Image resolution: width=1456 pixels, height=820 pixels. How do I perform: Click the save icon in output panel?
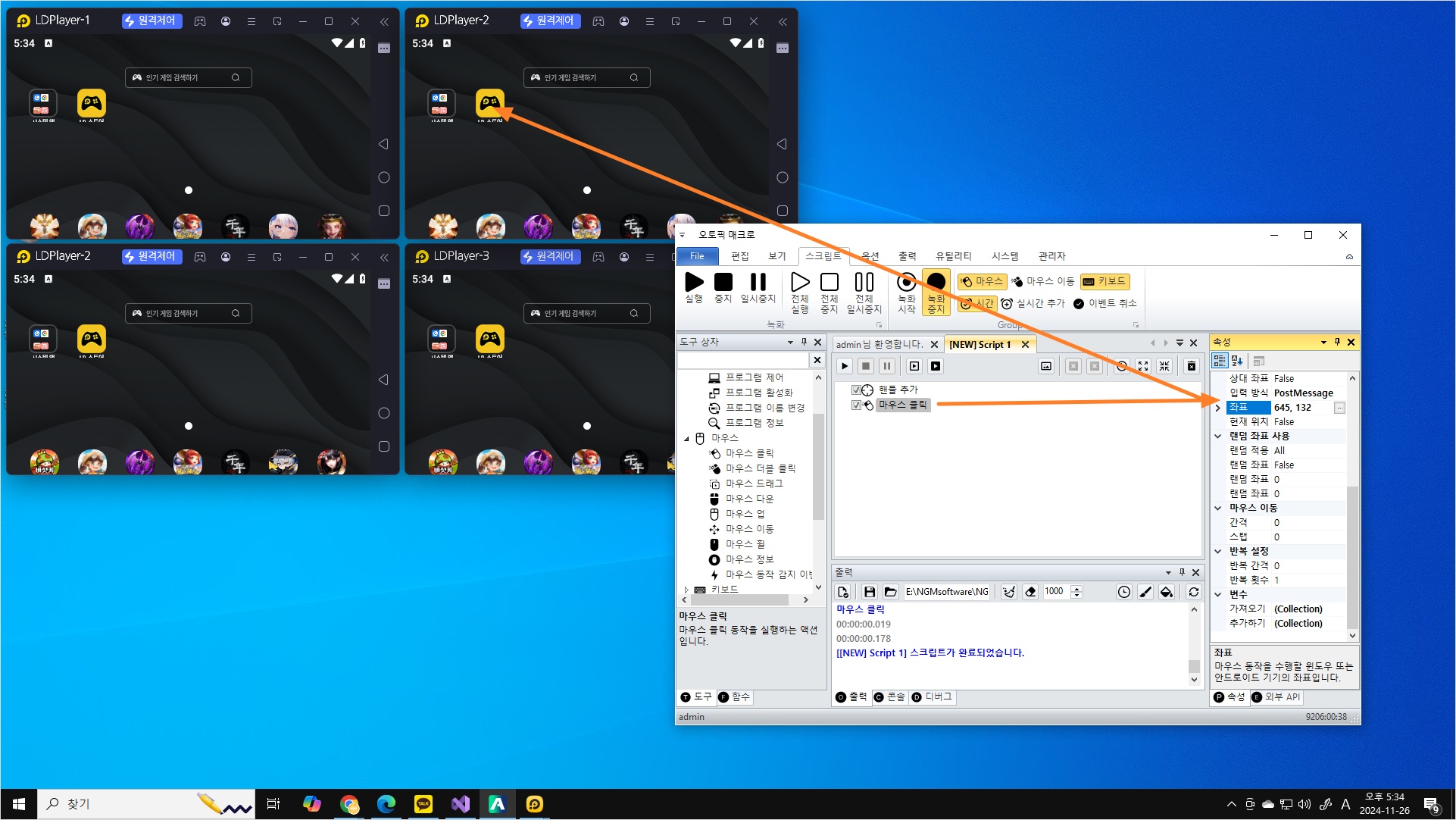pyautogui.click(x=869, y=592)
